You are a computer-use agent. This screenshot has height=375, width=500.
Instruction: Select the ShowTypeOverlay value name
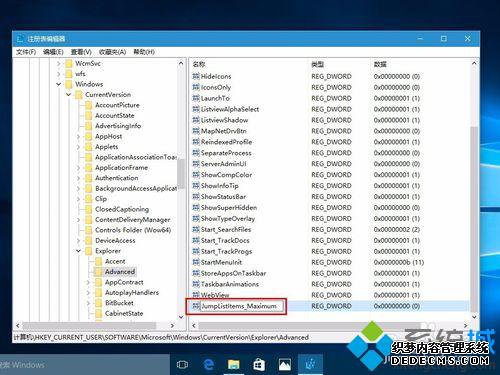[228, 219]
